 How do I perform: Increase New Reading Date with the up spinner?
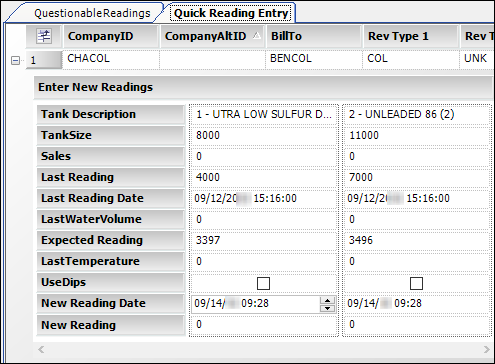click(327, 300)
